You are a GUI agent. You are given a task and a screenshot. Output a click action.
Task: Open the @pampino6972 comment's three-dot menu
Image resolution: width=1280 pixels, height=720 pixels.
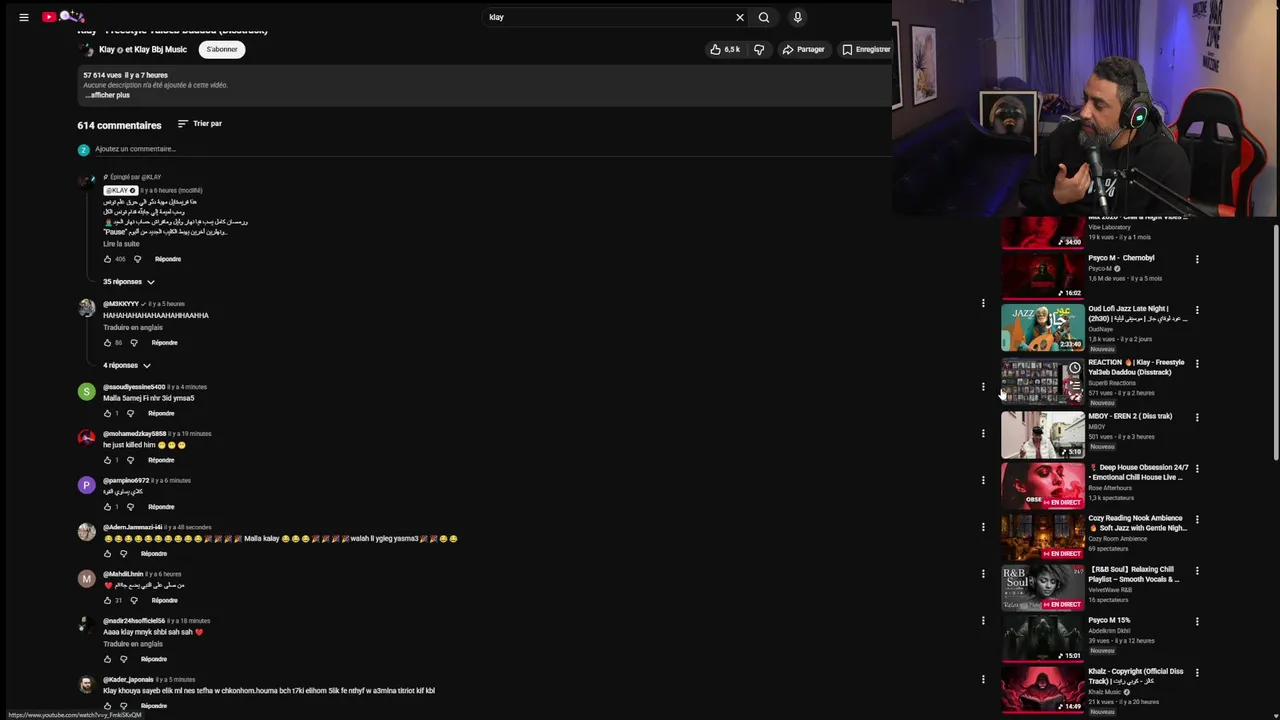(983, 480)
